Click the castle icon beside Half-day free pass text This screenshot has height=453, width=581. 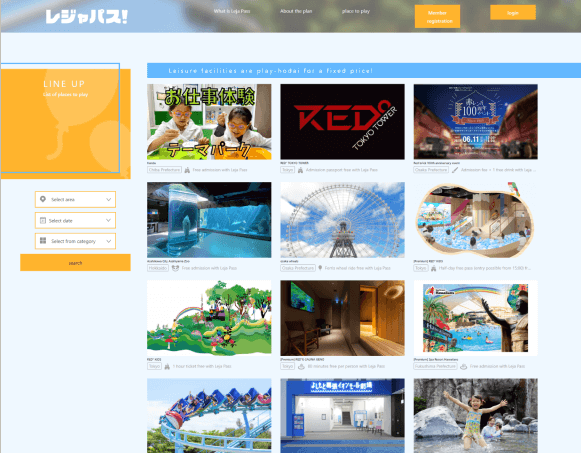click(433, 268)
